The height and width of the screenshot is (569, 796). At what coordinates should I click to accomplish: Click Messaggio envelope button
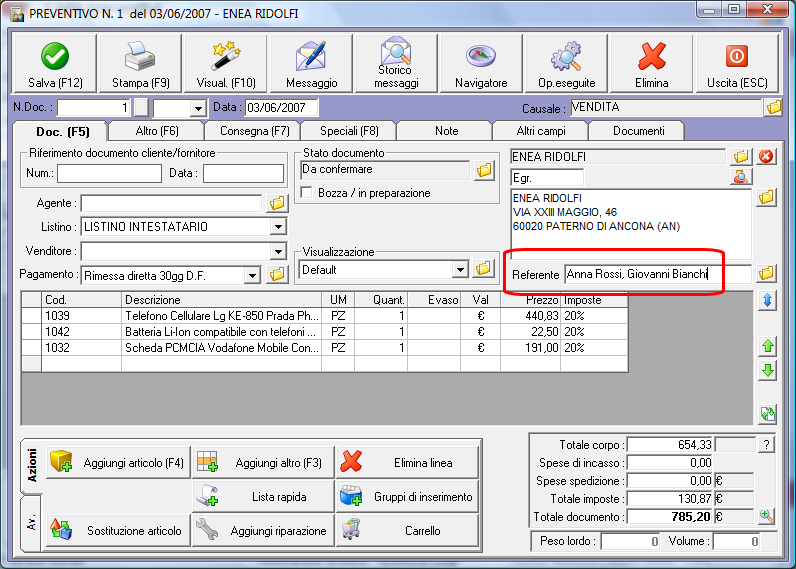(x=311, y=64)
